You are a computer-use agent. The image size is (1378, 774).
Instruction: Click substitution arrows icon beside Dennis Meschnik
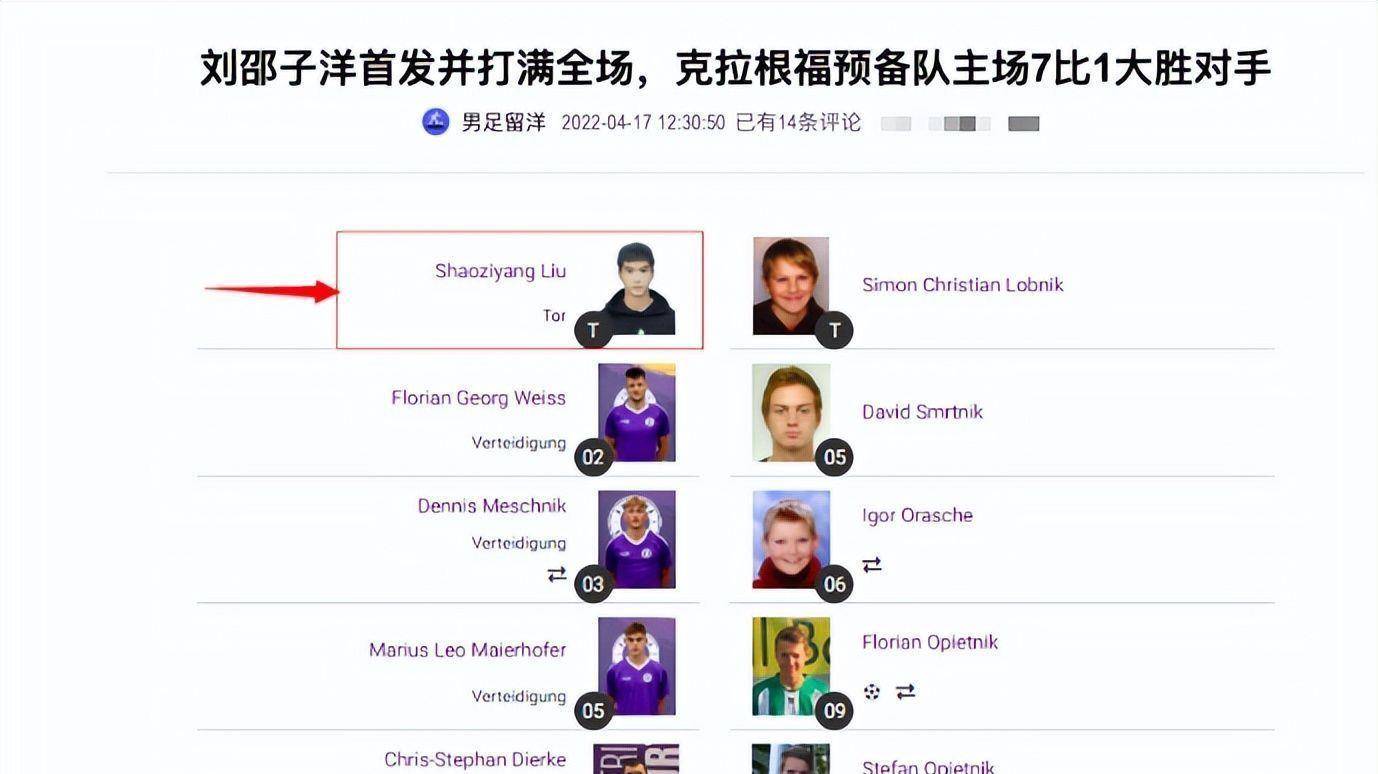click(557, 574)
